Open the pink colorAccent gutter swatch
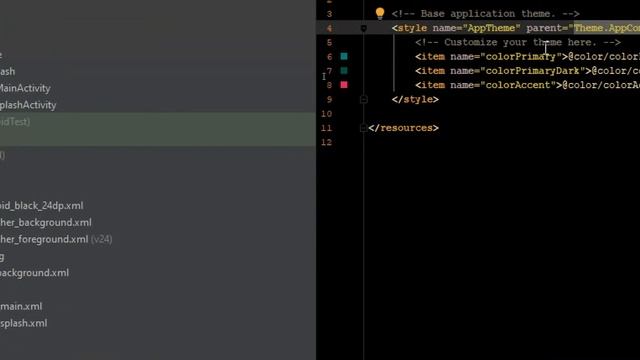Viewport: 640px width, 360px height. 344,85
